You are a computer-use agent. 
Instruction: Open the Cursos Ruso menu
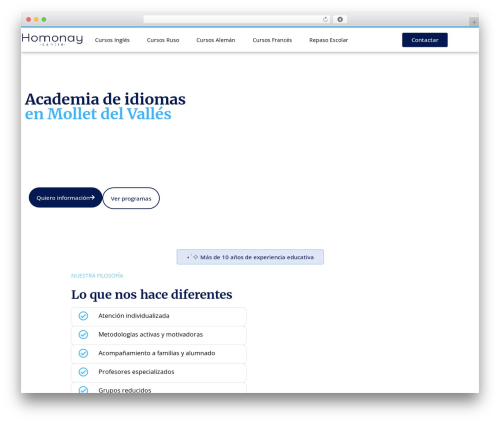pyautogui.click(x=163, y=40)
